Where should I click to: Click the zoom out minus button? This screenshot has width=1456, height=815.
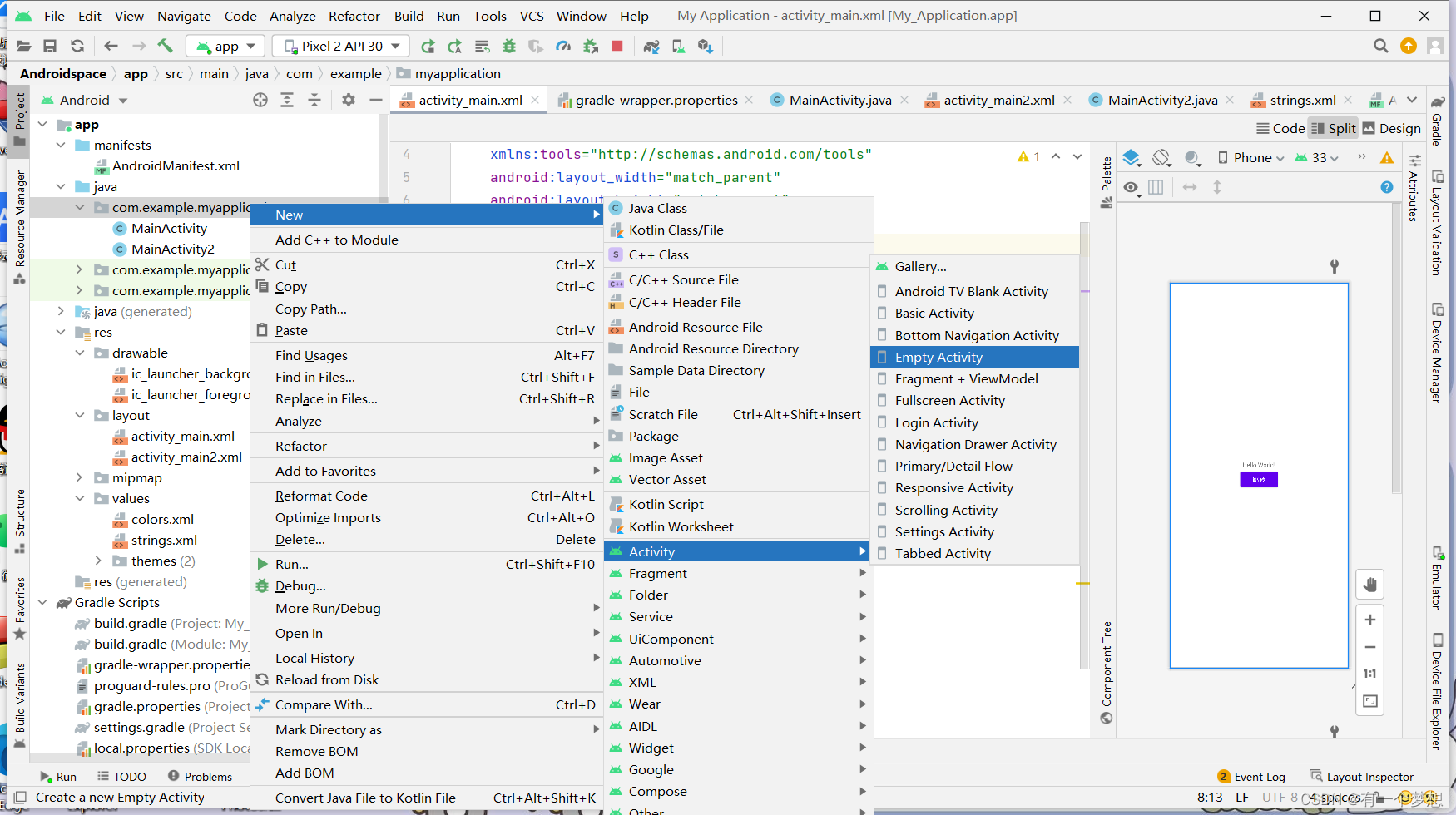pyautogui.click(x=1370, y=647)
